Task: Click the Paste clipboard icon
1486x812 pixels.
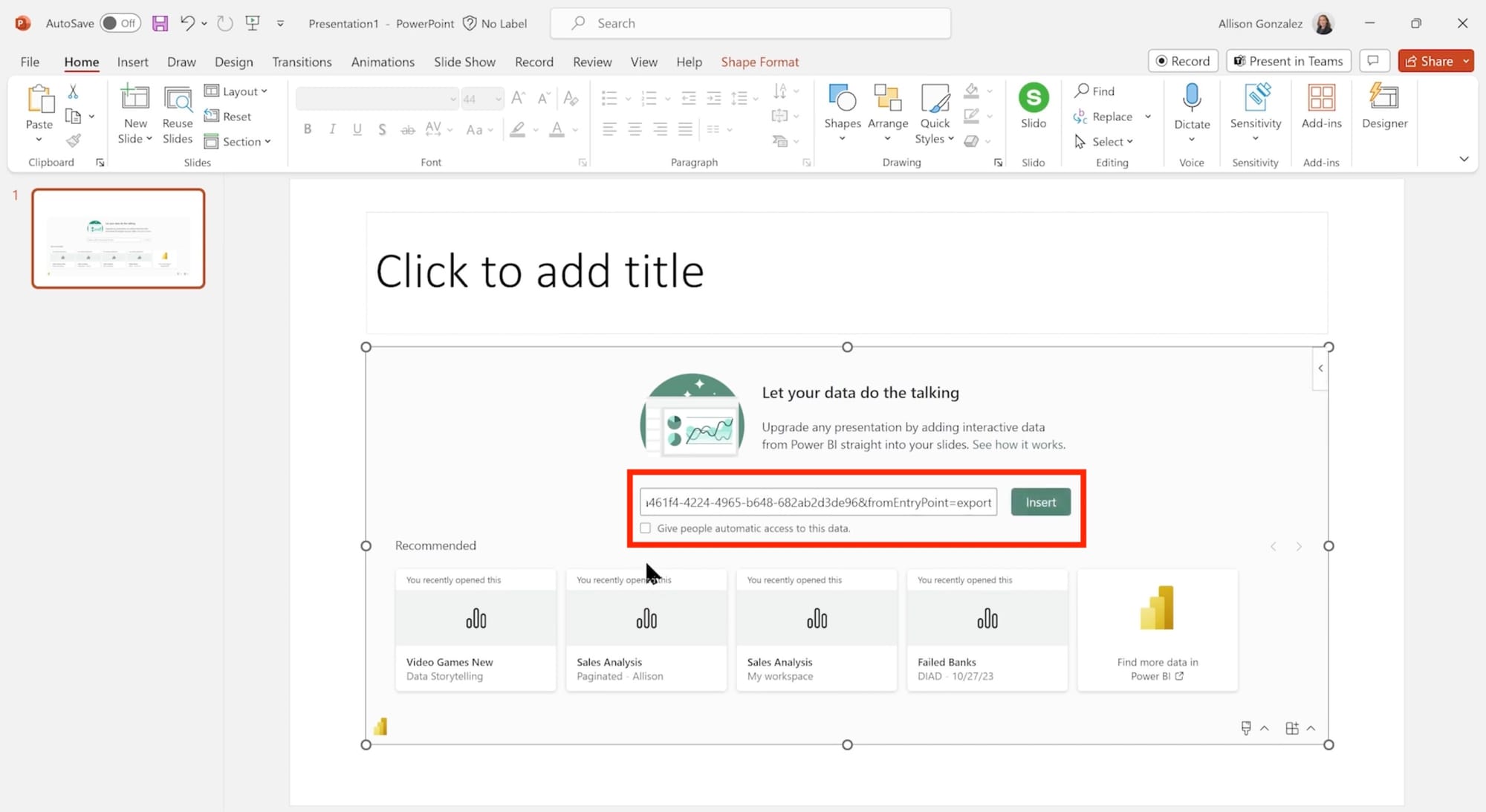Action: (x=39, y=99)
